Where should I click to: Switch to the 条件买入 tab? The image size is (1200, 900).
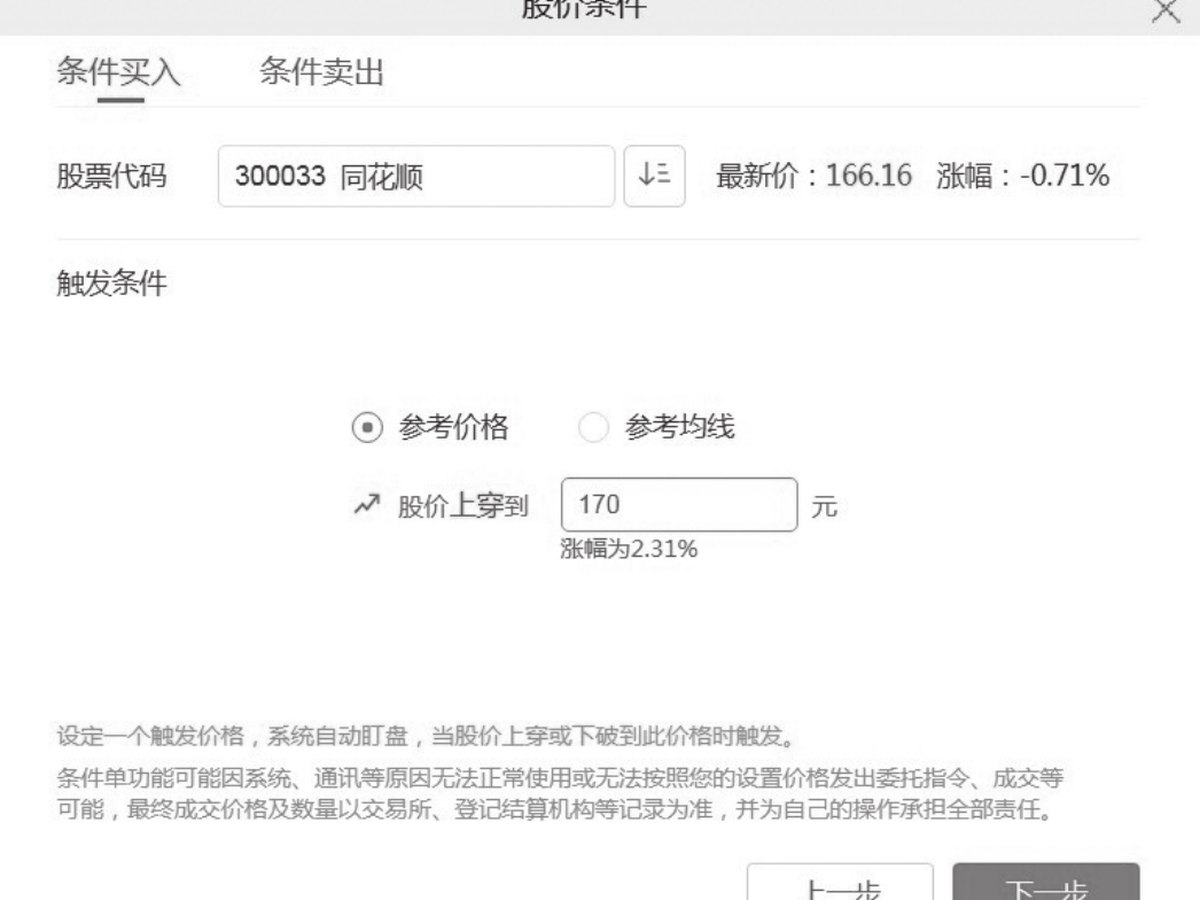pyautogui.click(x=119, y=72)
